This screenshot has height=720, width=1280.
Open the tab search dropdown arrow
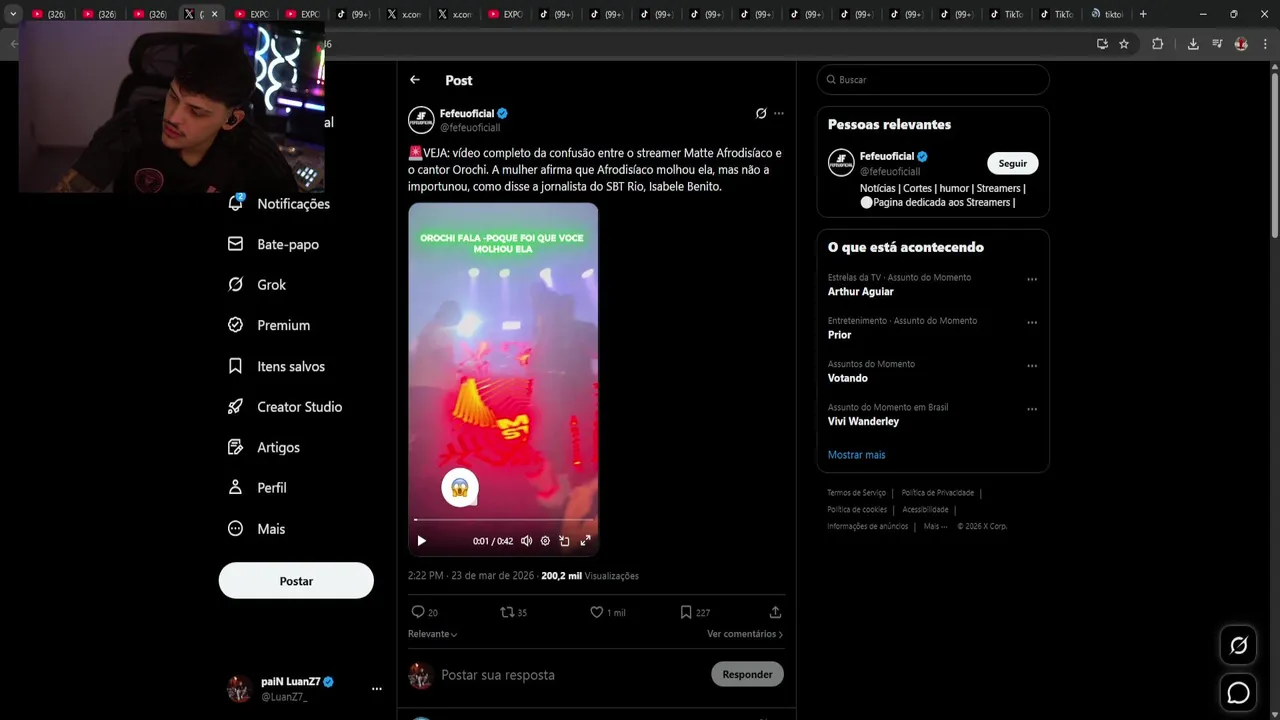tap(13, 14)
